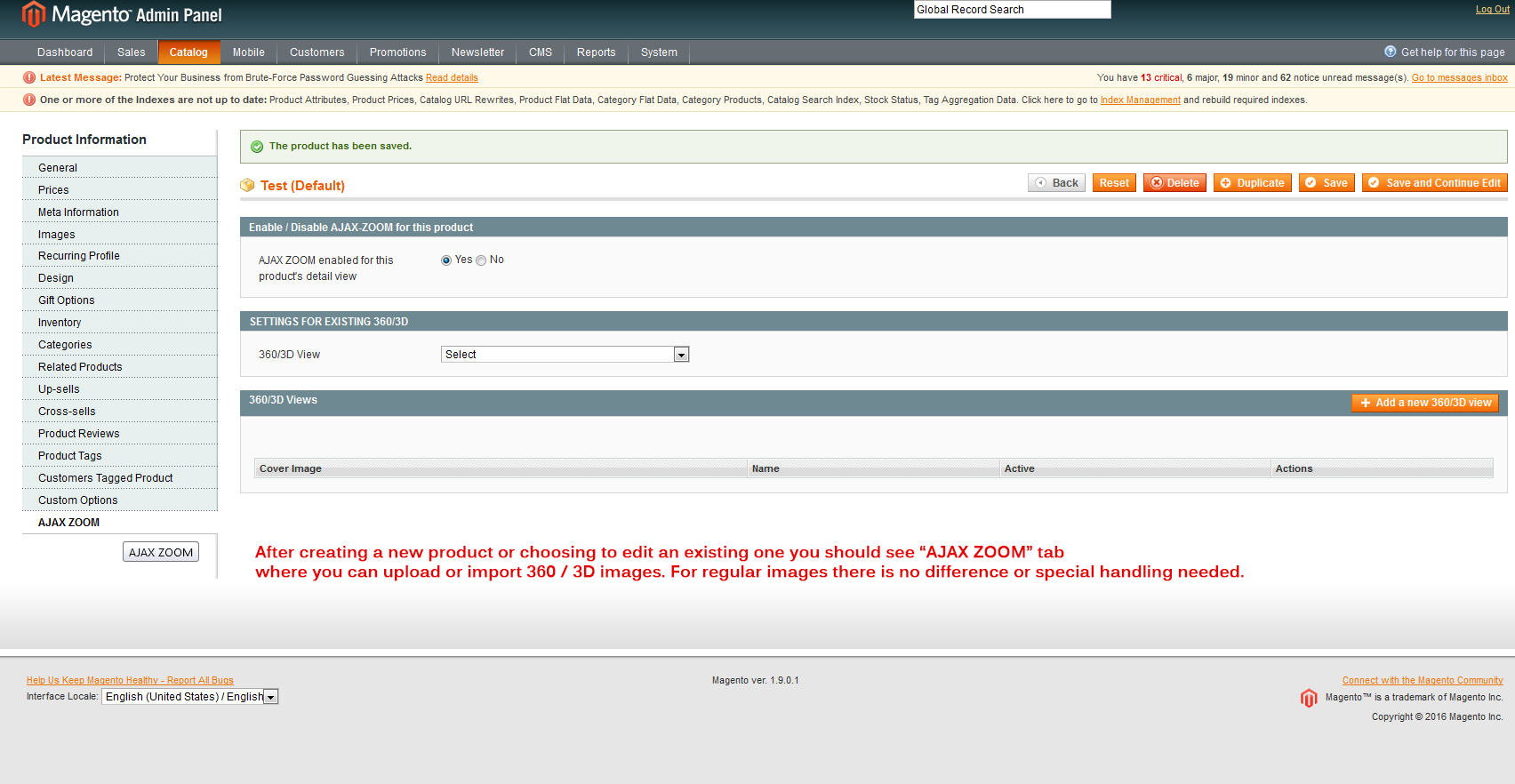
Task: Click the Log Out link
Action: [x=1492, y=10]
